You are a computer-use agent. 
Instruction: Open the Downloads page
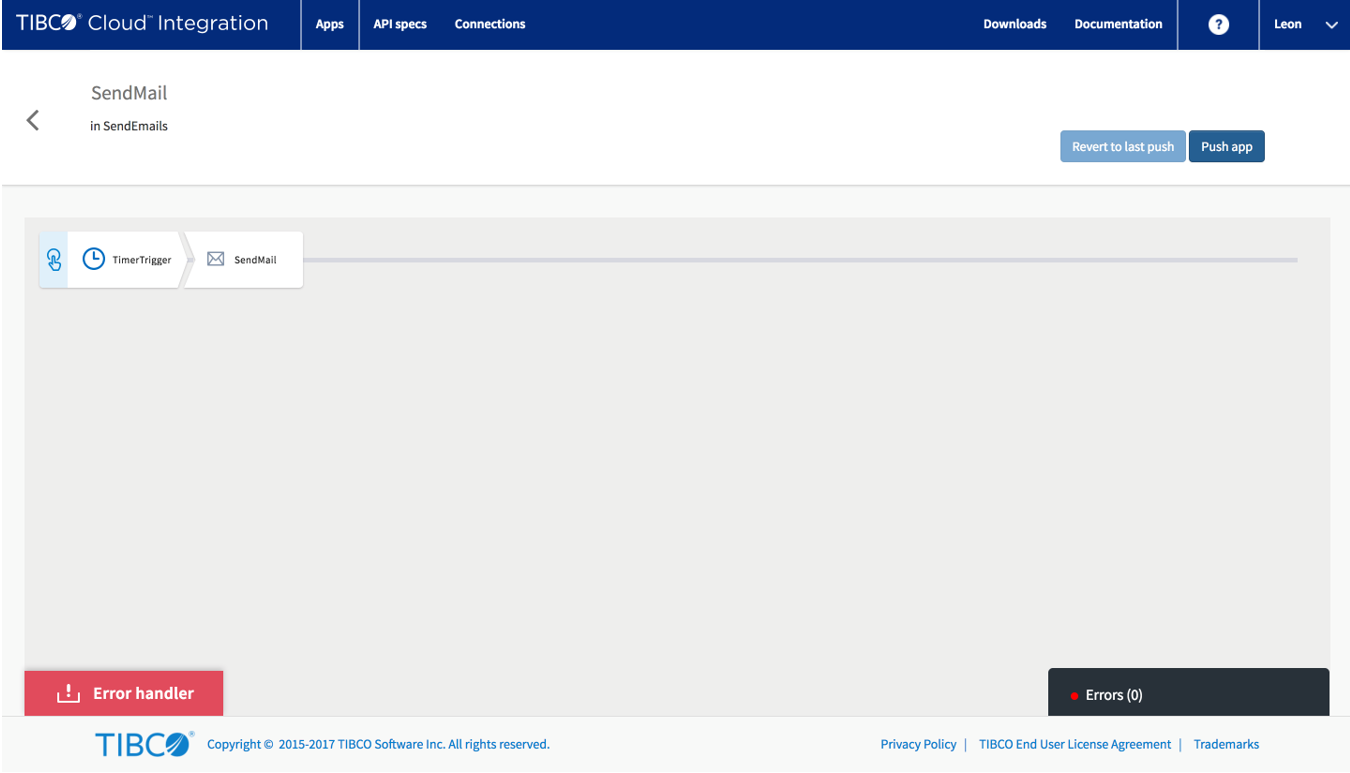click(1014, 24)
